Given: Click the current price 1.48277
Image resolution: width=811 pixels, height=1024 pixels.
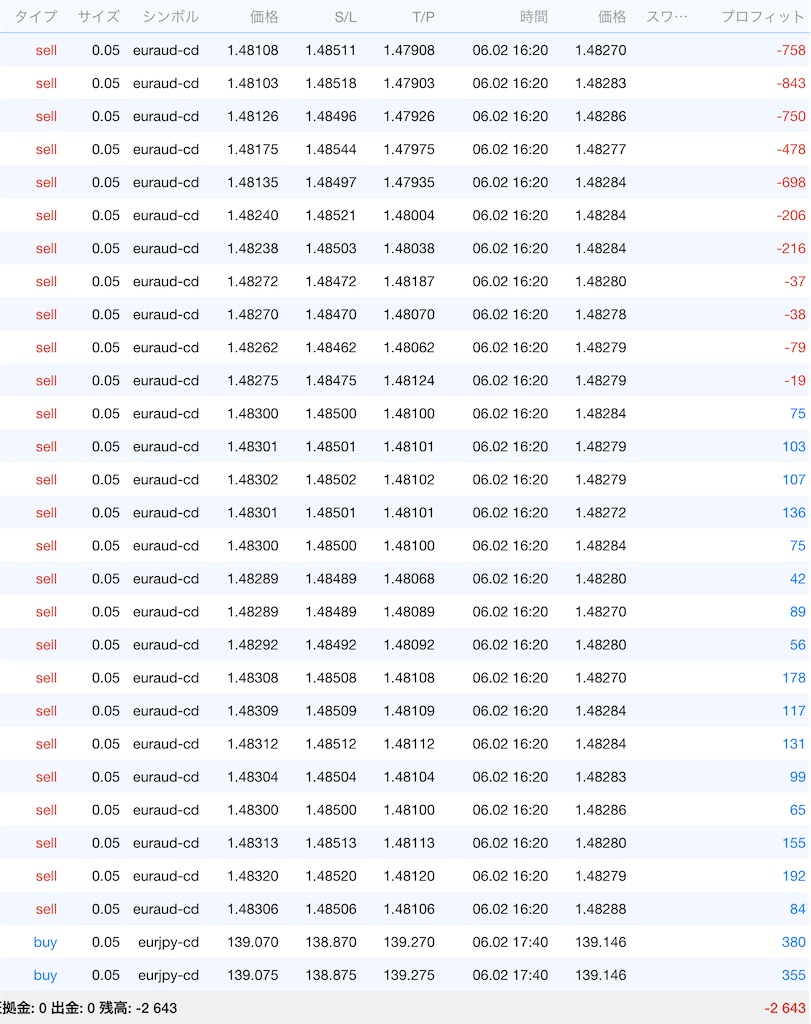Looking at the screenshot, I should (601, 150).
